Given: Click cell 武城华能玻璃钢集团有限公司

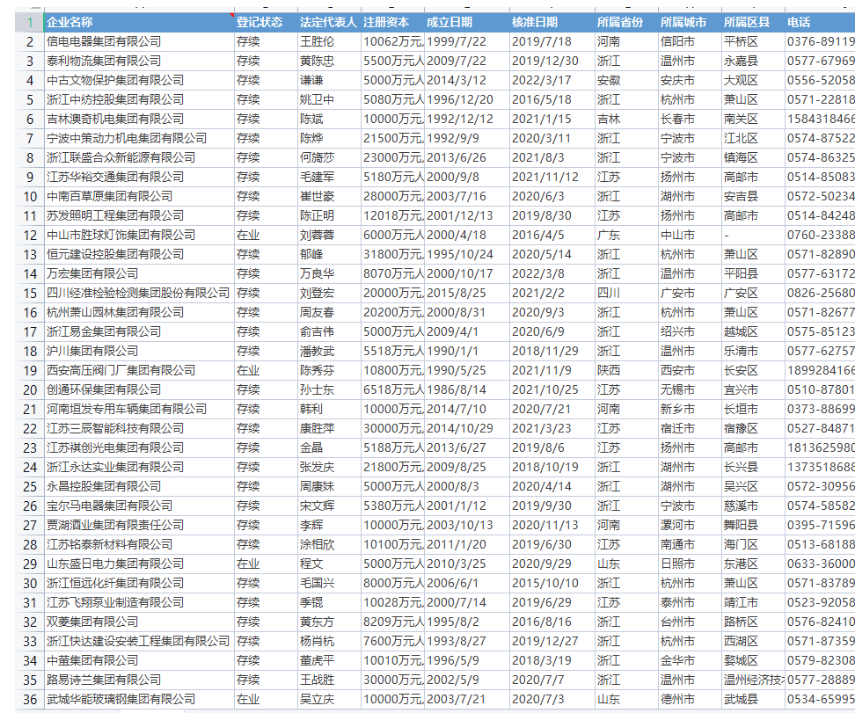Looking at the screenshot, I should 139,699.
